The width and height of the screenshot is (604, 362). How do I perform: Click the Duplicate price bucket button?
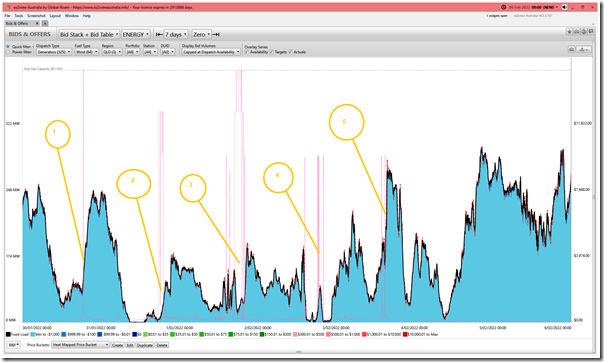145,345
